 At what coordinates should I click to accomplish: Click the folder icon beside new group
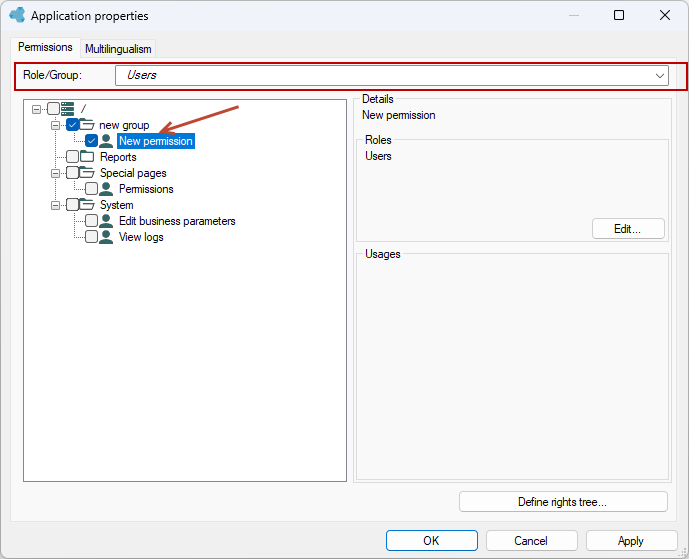87,125
